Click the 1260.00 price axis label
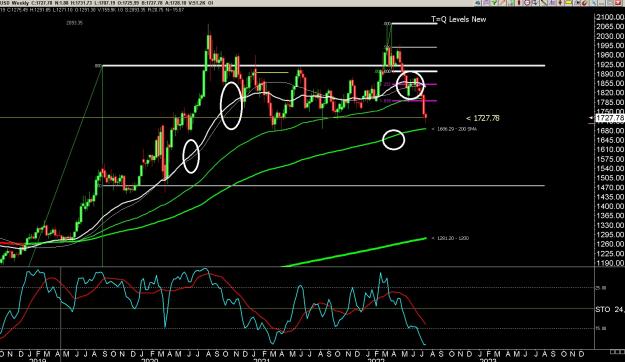This screenshot has width=625, height=362. tap(610, 244)
